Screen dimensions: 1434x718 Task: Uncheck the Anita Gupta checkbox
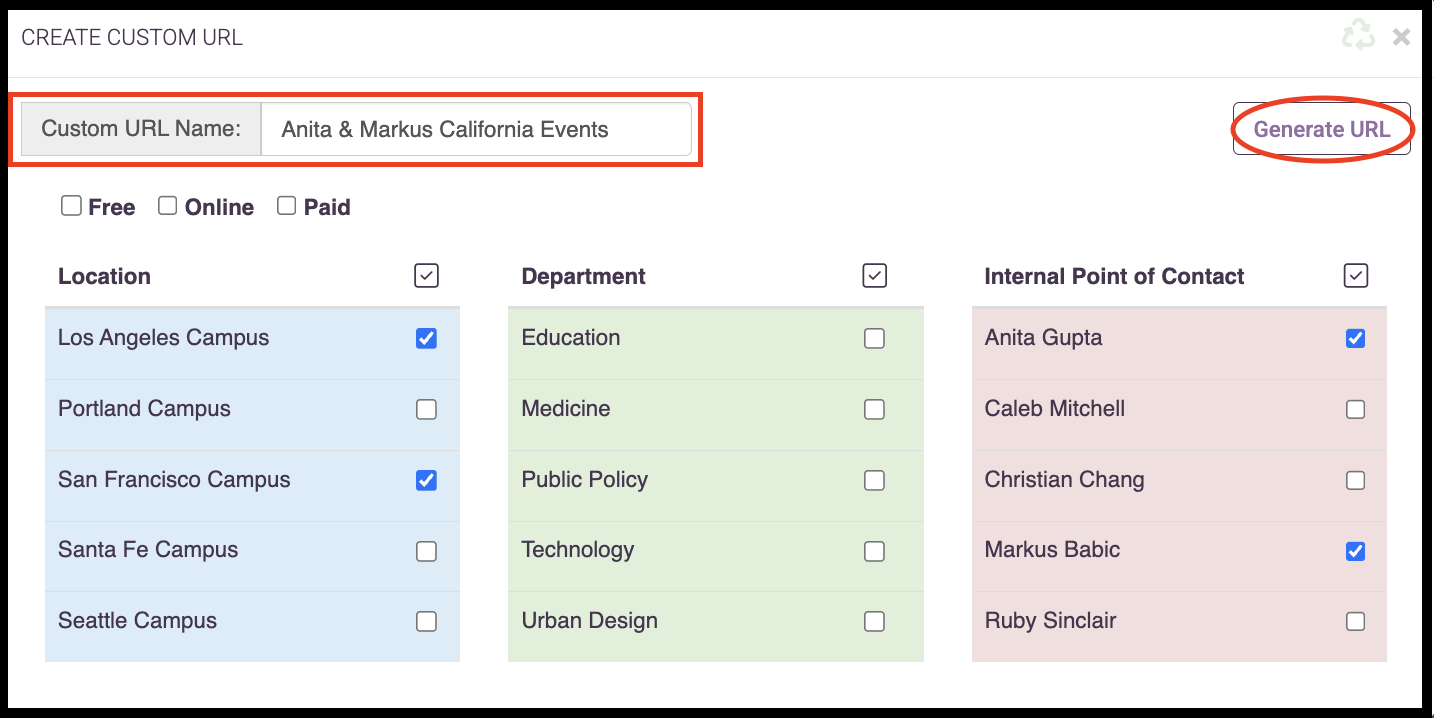tap(1356, 339)
